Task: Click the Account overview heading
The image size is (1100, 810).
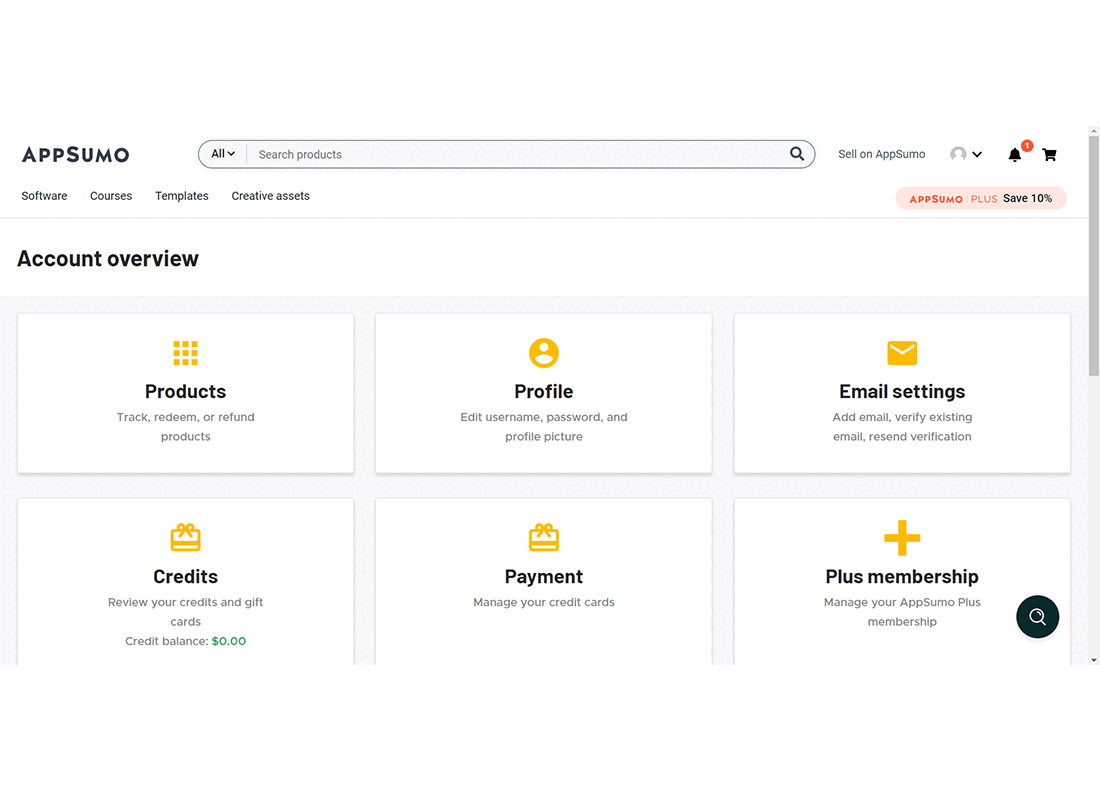Action: tap(108, 259)
